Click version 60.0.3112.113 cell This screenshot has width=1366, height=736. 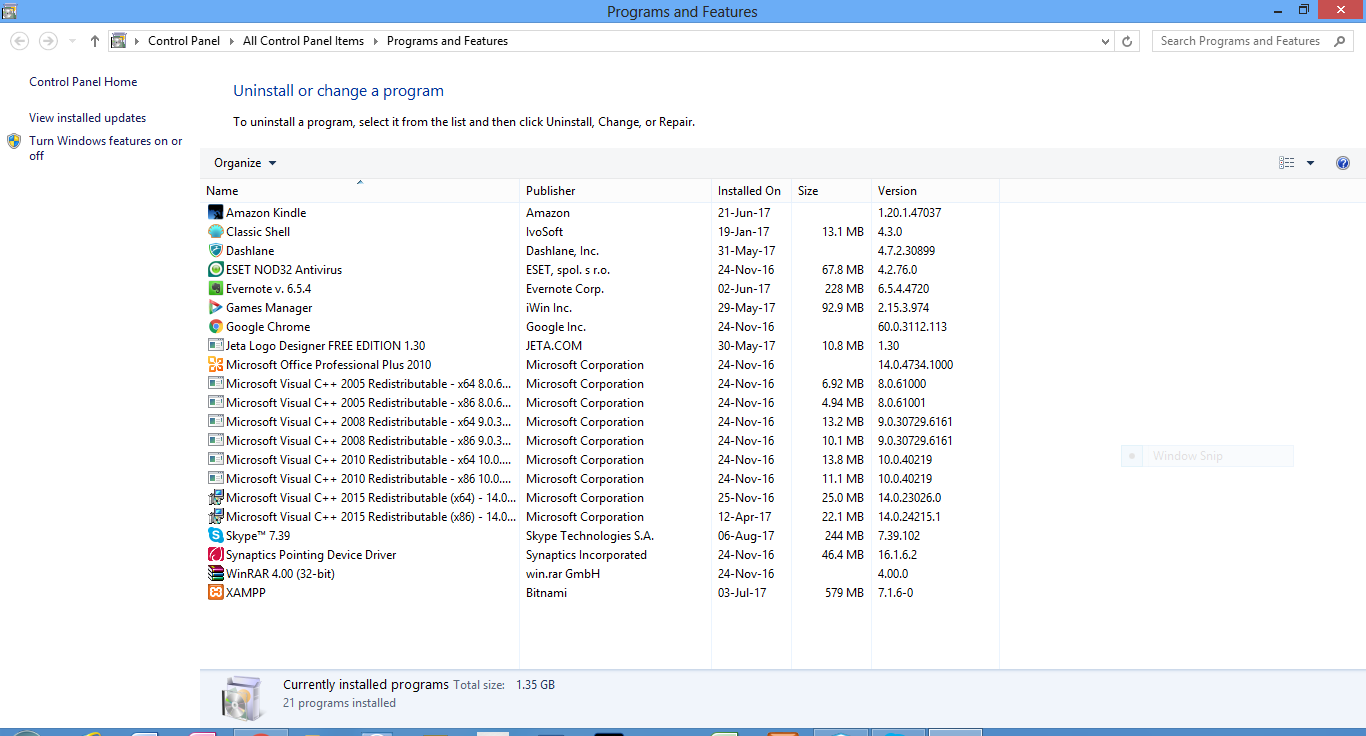[912, 326]
